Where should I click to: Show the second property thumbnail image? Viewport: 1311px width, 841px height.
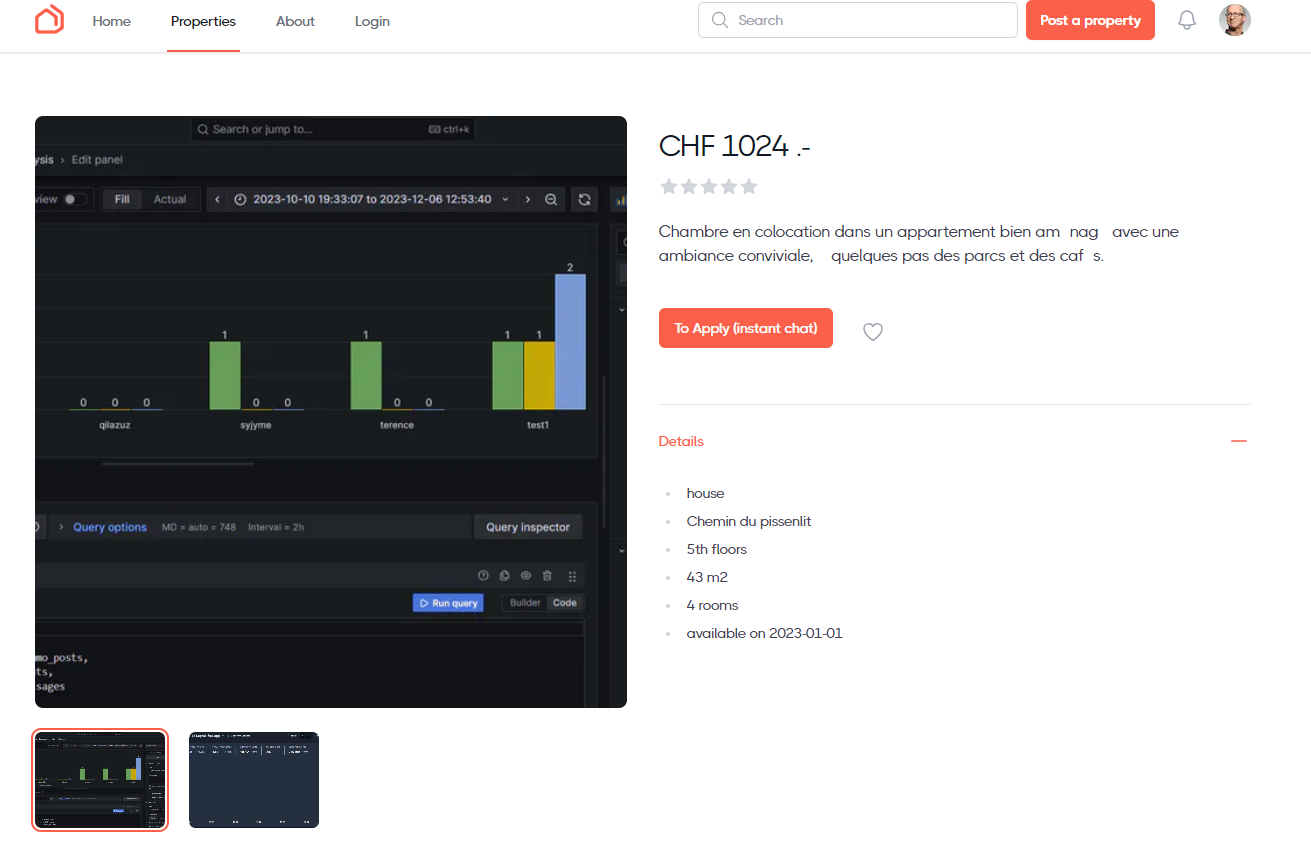254,780
